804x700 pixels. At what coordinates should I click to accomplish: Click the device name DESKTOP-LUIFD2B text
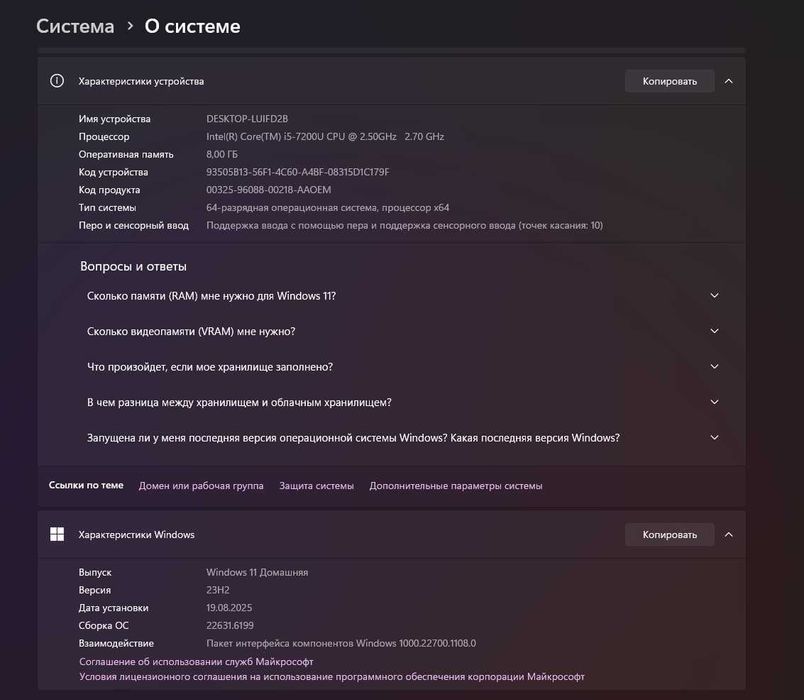pyautogui.click(x=247, y=119)
